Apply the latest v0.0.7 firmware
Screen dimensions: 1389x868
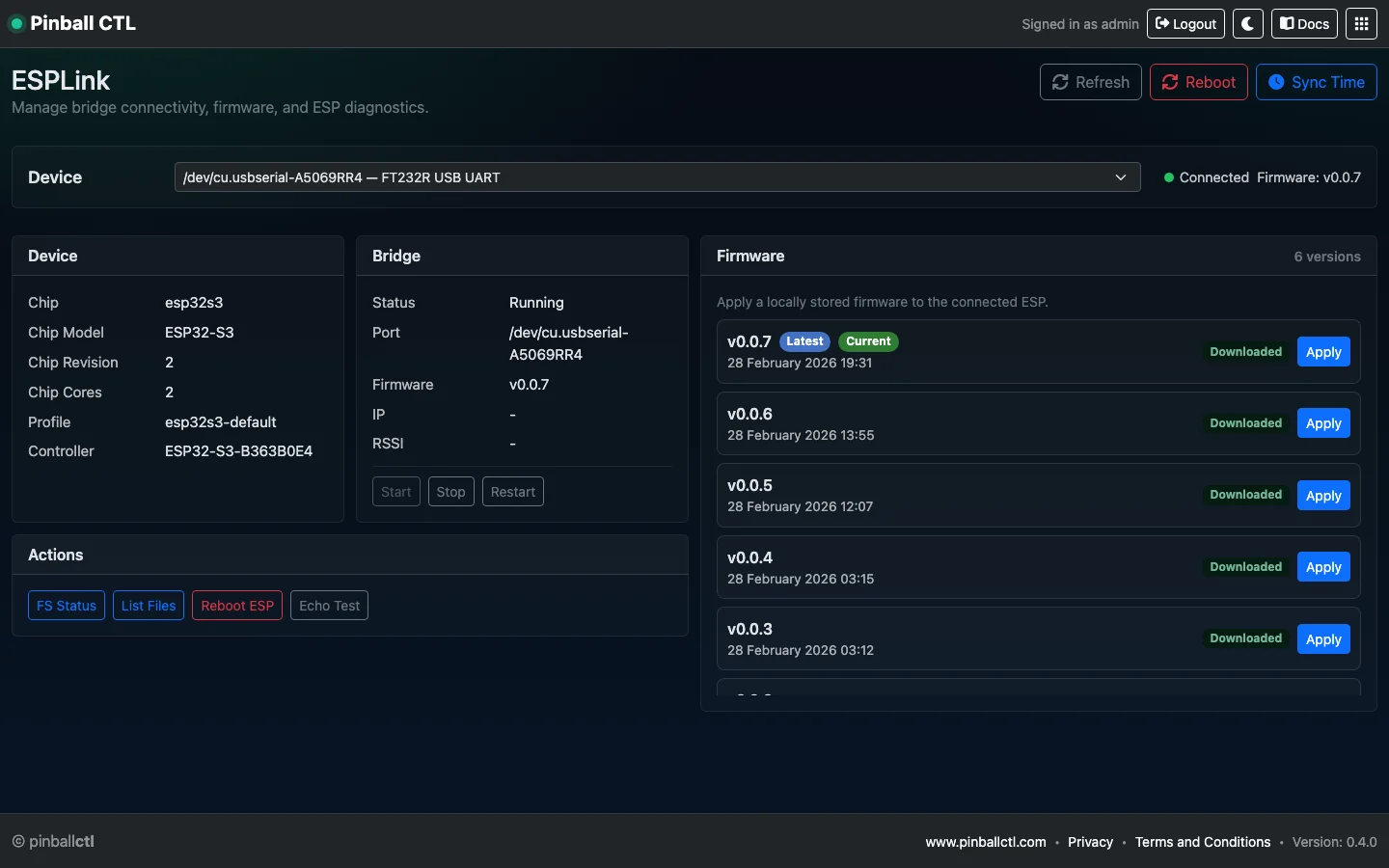pos(1322,352)
